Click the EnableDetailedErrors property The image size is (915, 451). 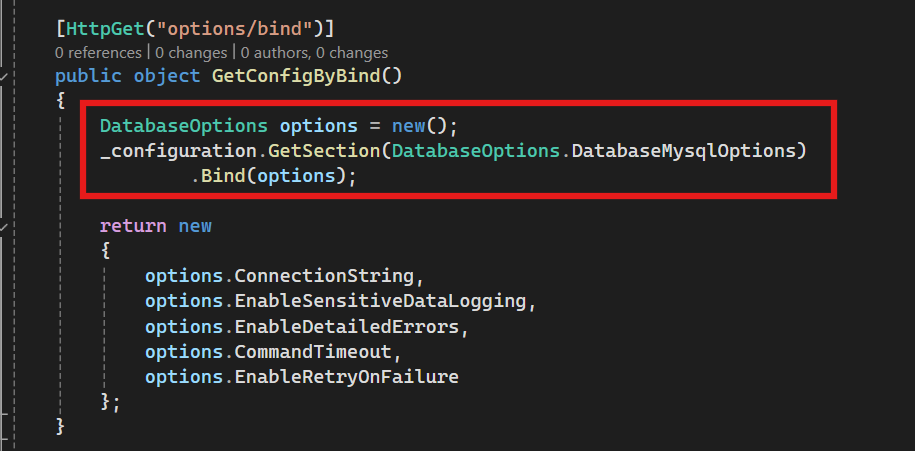tap(348, 326)
